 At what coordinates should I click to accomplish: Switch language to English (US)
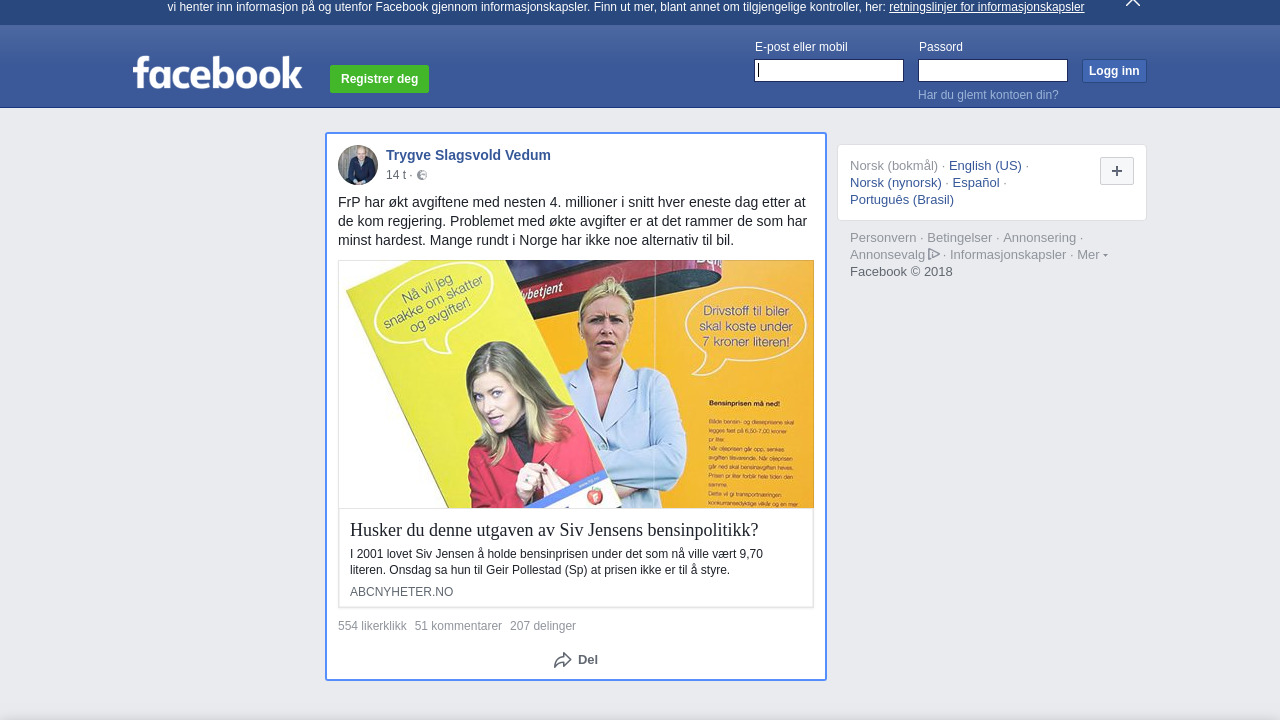(x=985, y=166)
